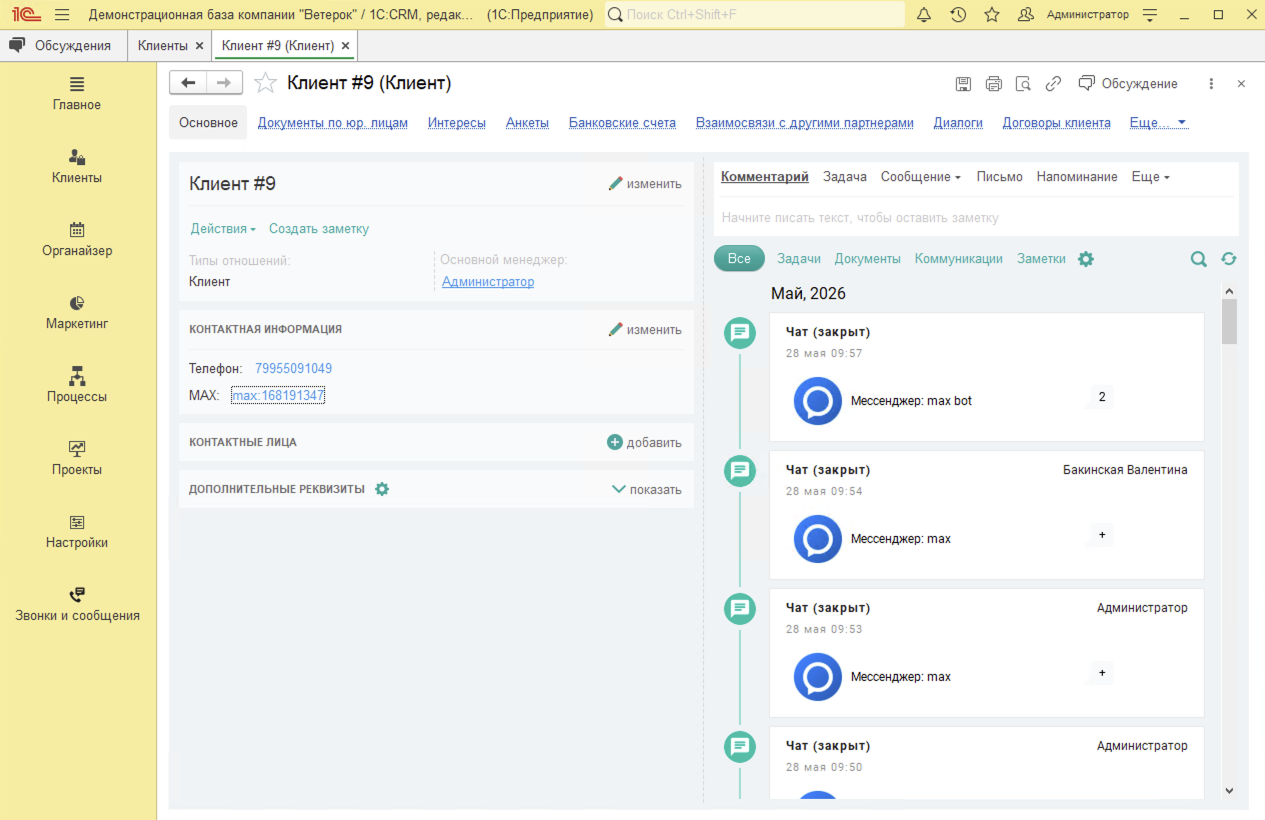Open Процессы section in sidebar
The height and width of the screenshot is (820, 1265).
click(x=77, y=385)
